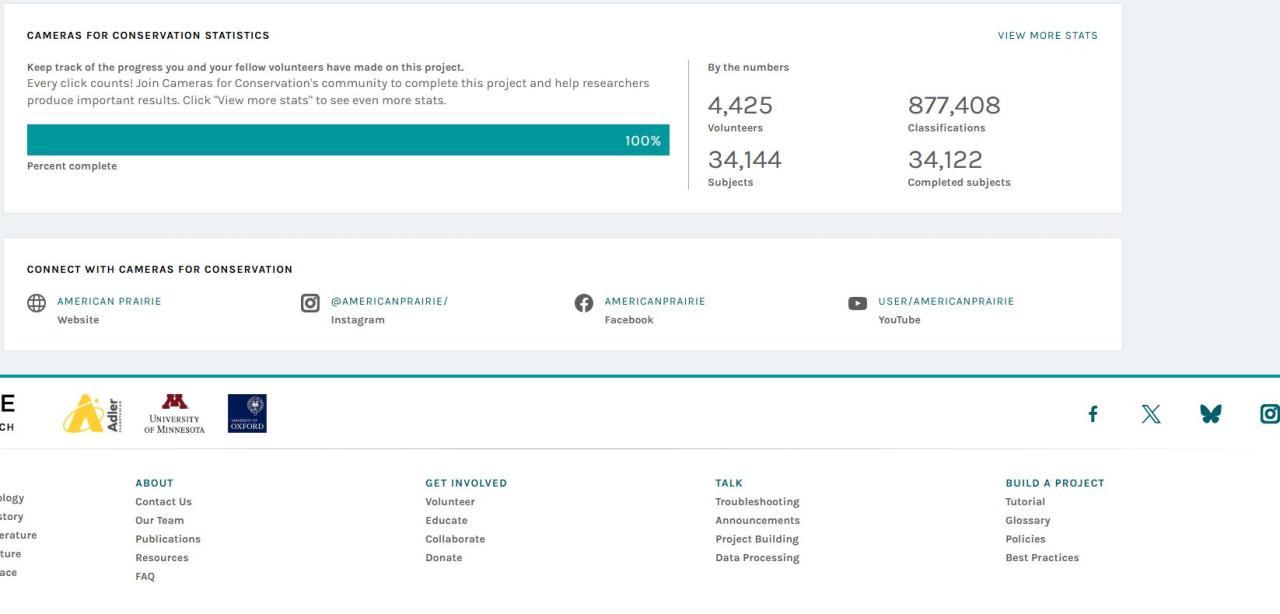Click the 877,408 classifications statistic
This screenshot has height=614, width=1280.
(x=953, y=106)
